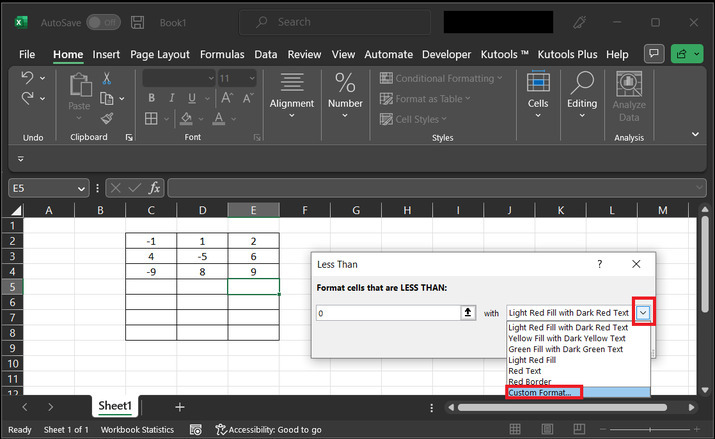Viewport: 715px width, 439px height.
Task: Click the Insert Function fx icon
Action: pos(155,188)
